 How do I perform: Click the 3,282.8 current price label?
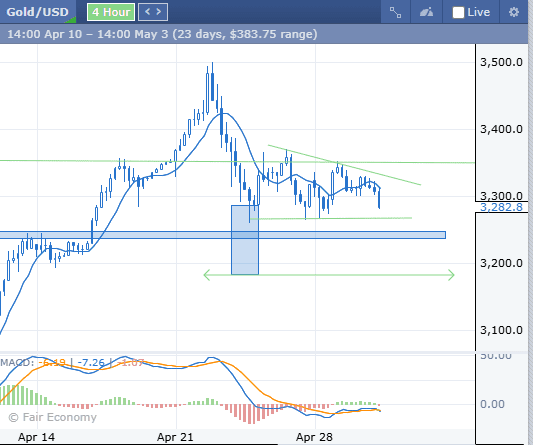[501, 207]
